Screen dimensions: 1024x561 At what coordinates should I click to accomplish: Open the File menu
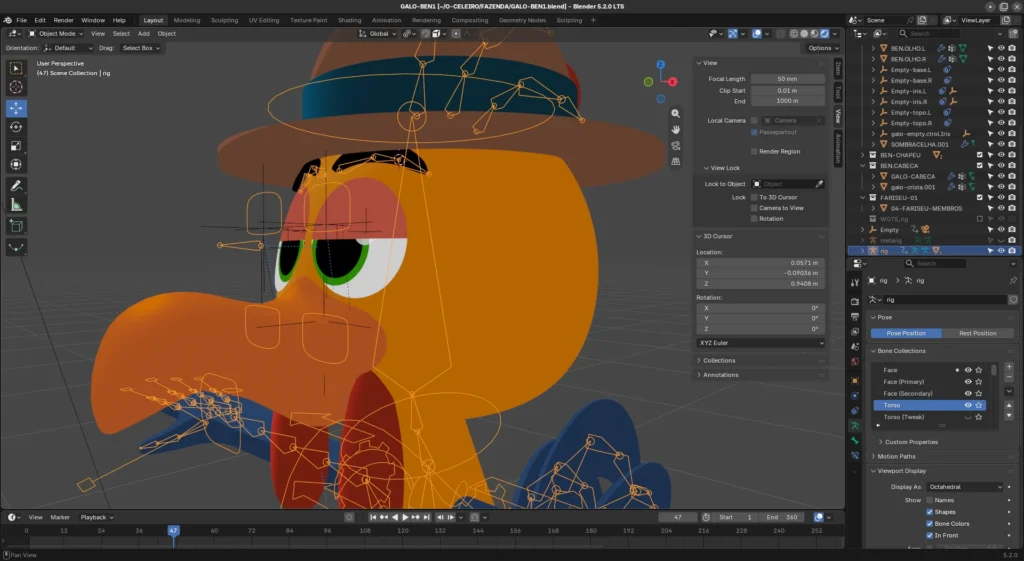point(22,20)
